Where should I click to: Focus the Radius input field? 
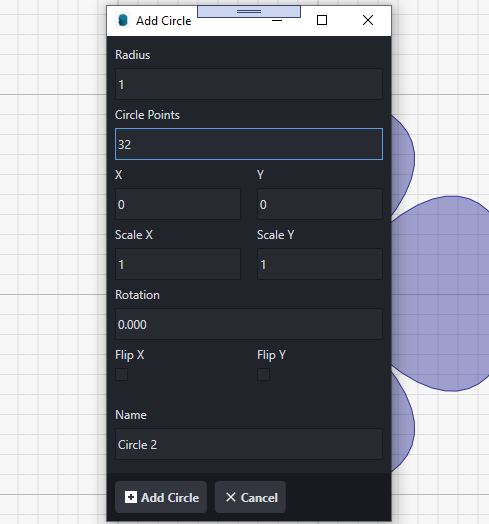(x=249, y=84)
